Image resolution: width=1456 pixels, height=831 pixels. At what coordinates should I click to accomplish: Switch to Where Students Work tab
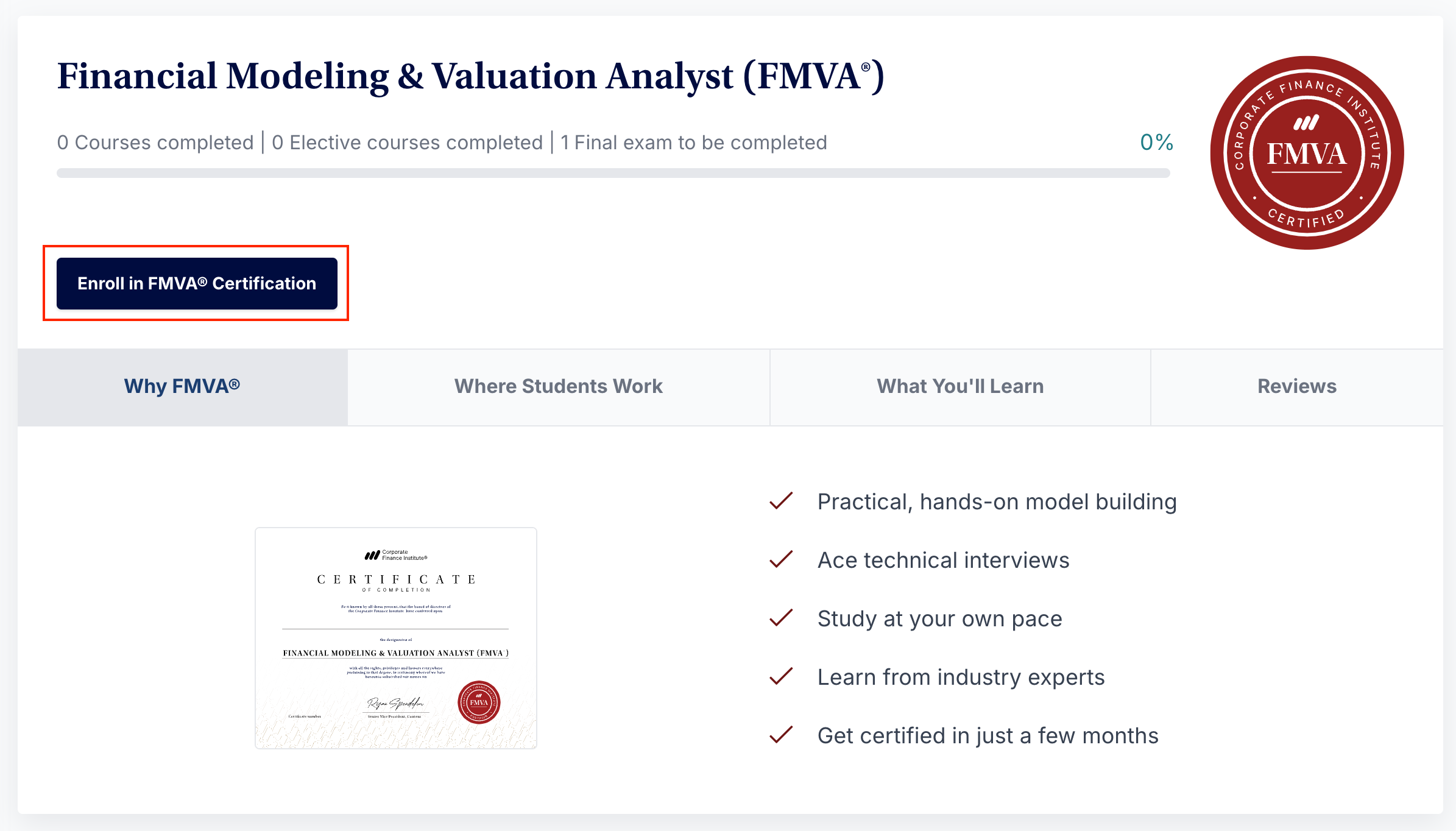pyautogui.click(x=558, y=386)
